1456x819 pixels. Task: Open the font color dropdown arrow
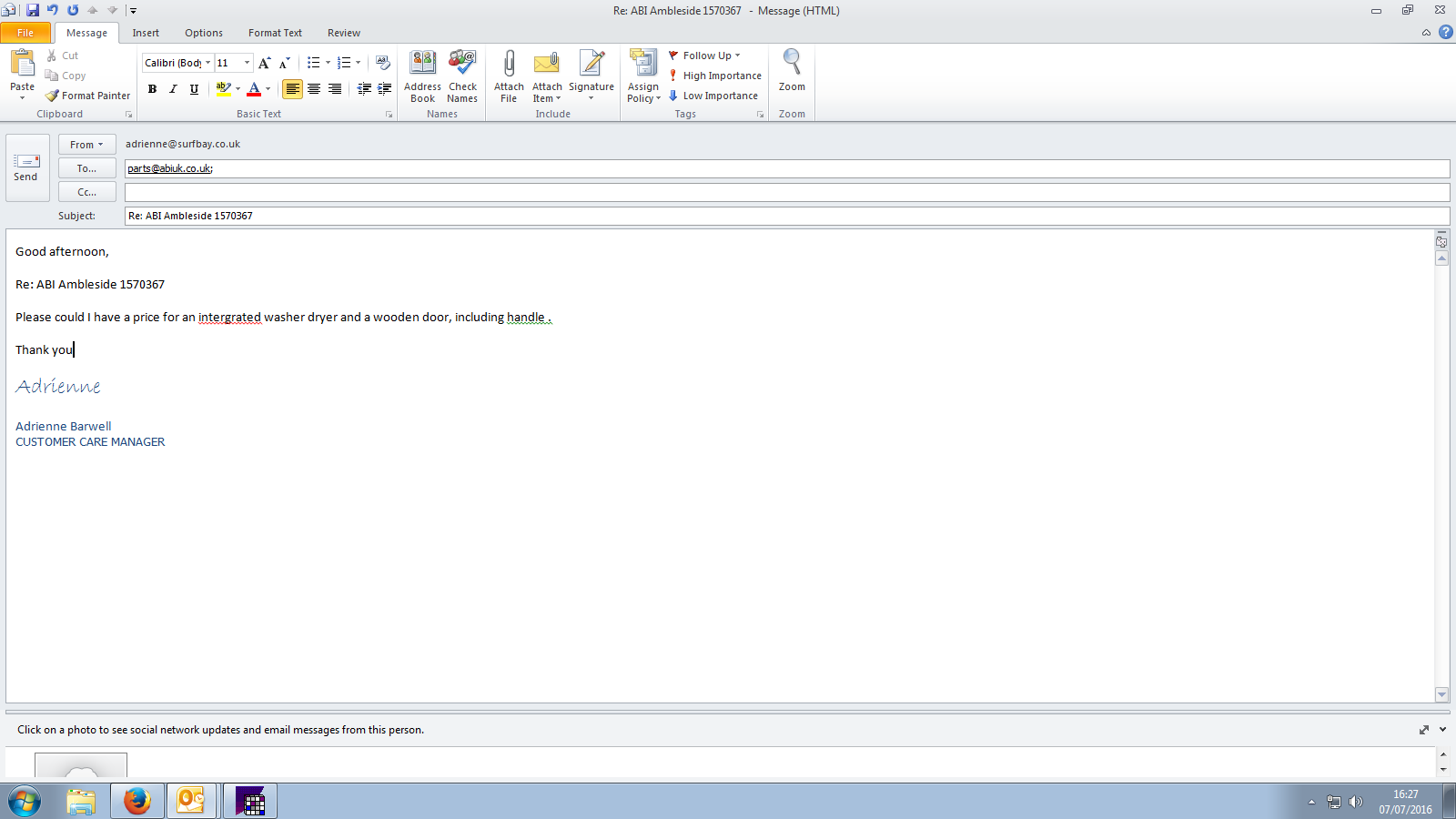pos(268,88)
